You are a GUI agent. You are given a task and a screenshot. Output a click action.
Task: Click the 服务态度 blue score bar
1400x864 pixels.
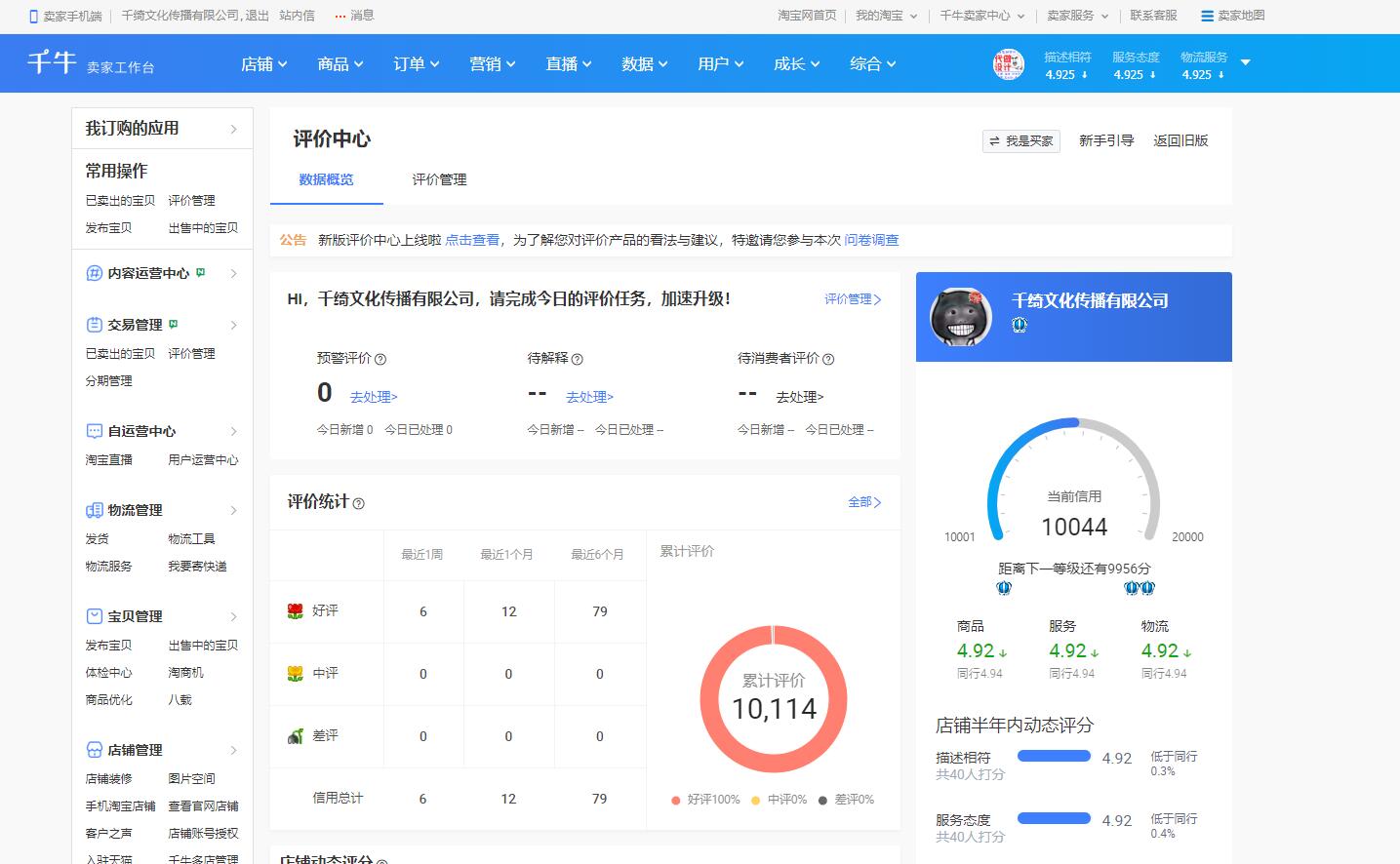click(x=1054, y=818)
